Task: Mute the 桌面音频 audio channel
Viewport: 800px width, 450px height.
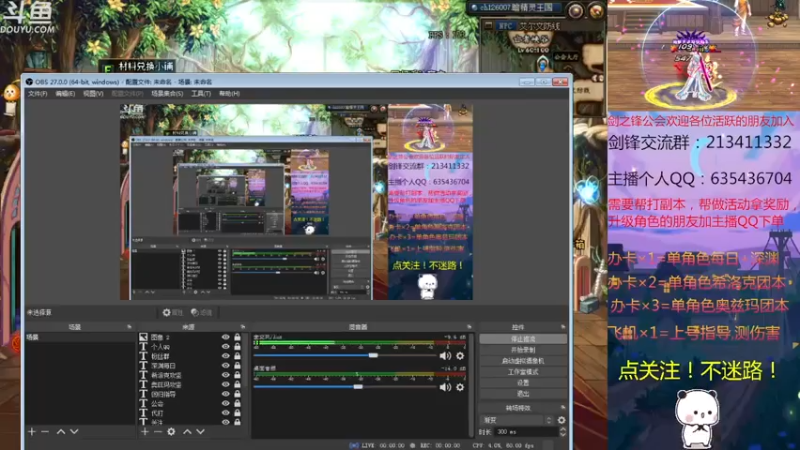Action: tap(445, 387)
